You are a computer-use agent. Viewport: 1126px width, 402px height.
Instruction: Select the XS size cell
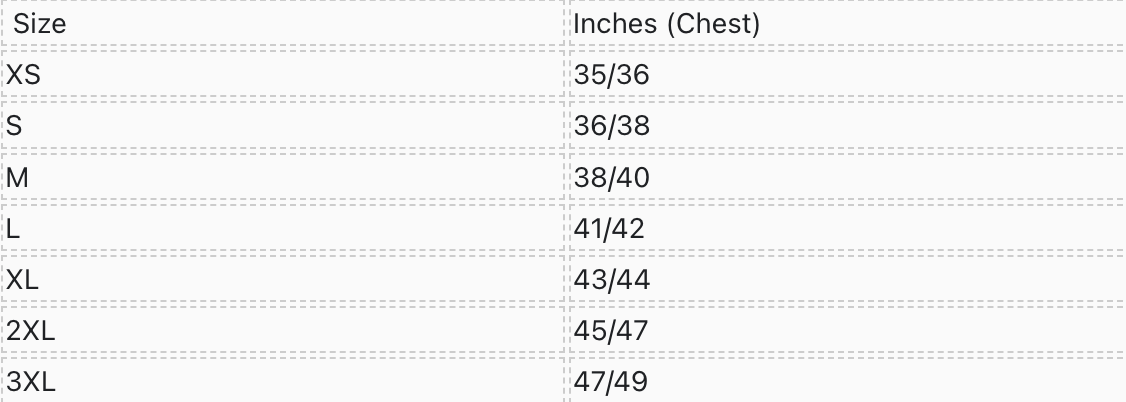point(25,75)
